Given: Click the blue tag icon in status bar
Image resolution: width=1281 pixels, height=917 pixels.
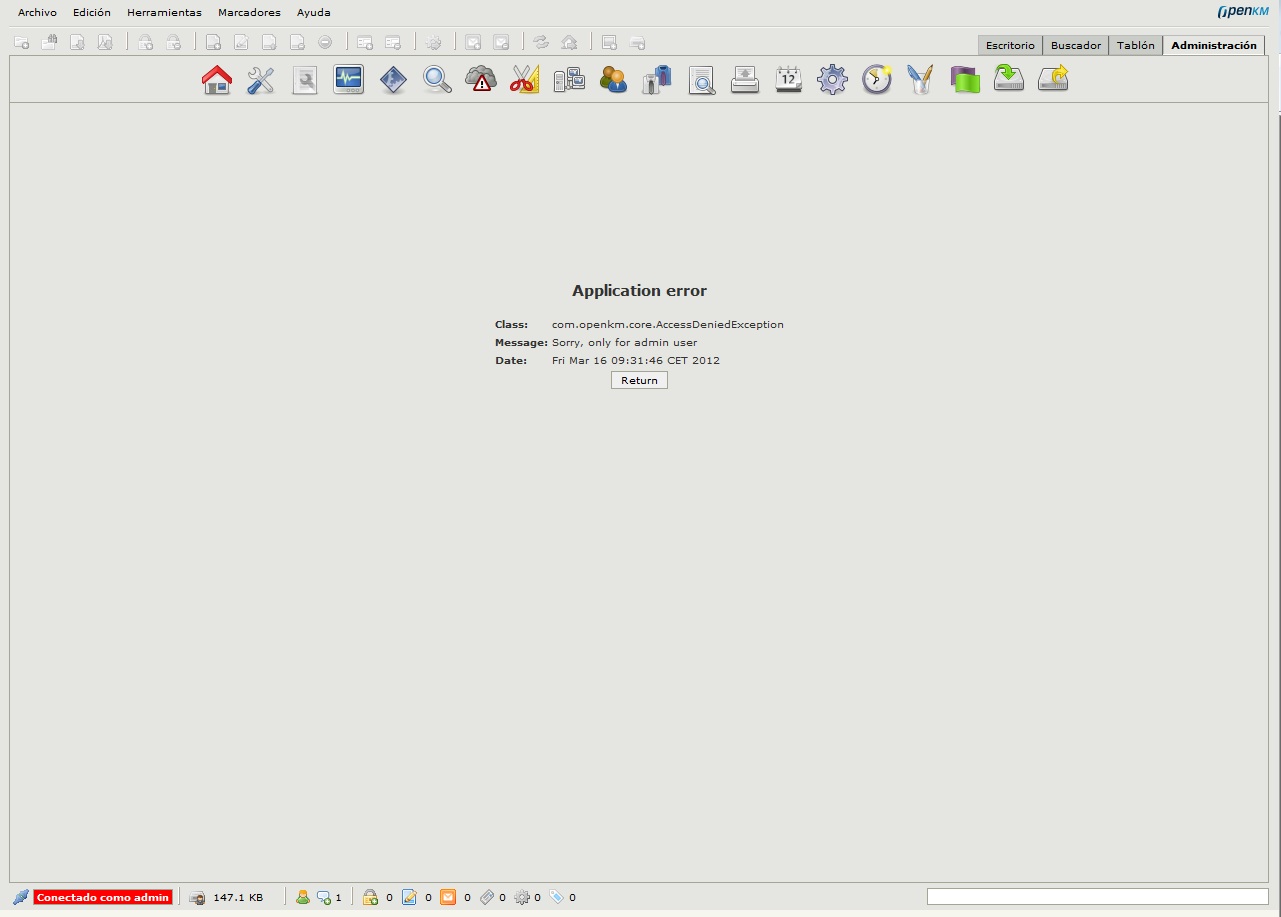Looking at the screenshot, I should 557,897.
